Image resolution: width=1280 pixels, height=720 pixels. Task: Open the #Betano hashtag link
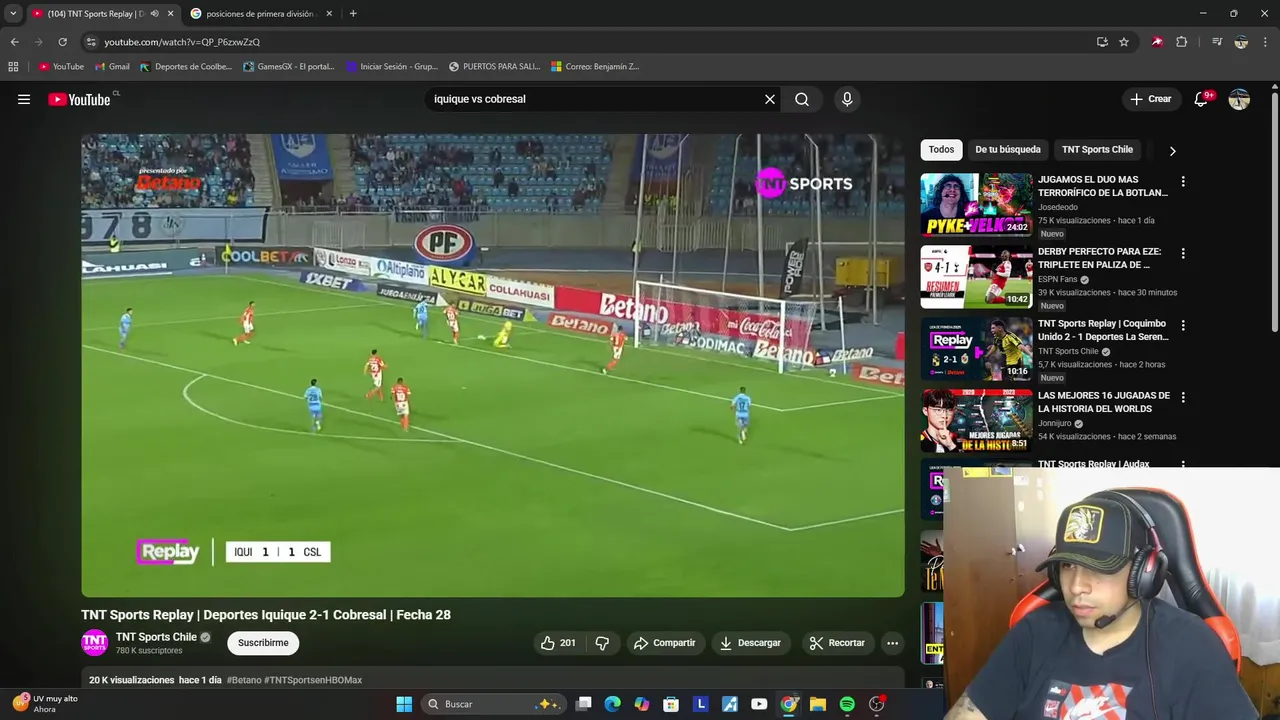pyautogui.click(x=244, y=680)
